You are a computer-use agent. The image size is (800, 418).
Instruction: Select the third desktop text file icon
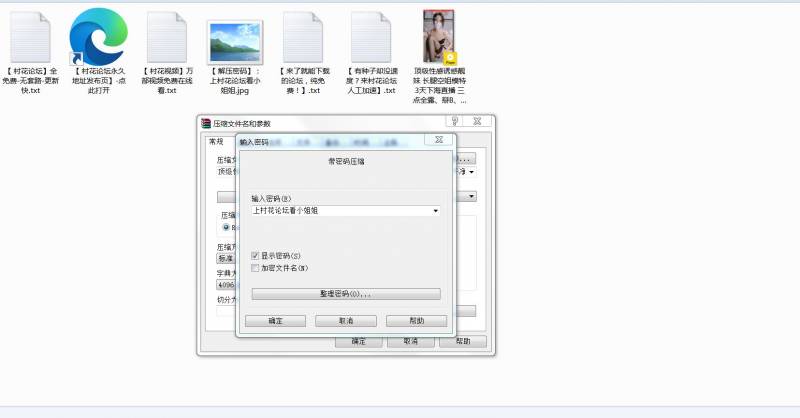coord(166,38)
